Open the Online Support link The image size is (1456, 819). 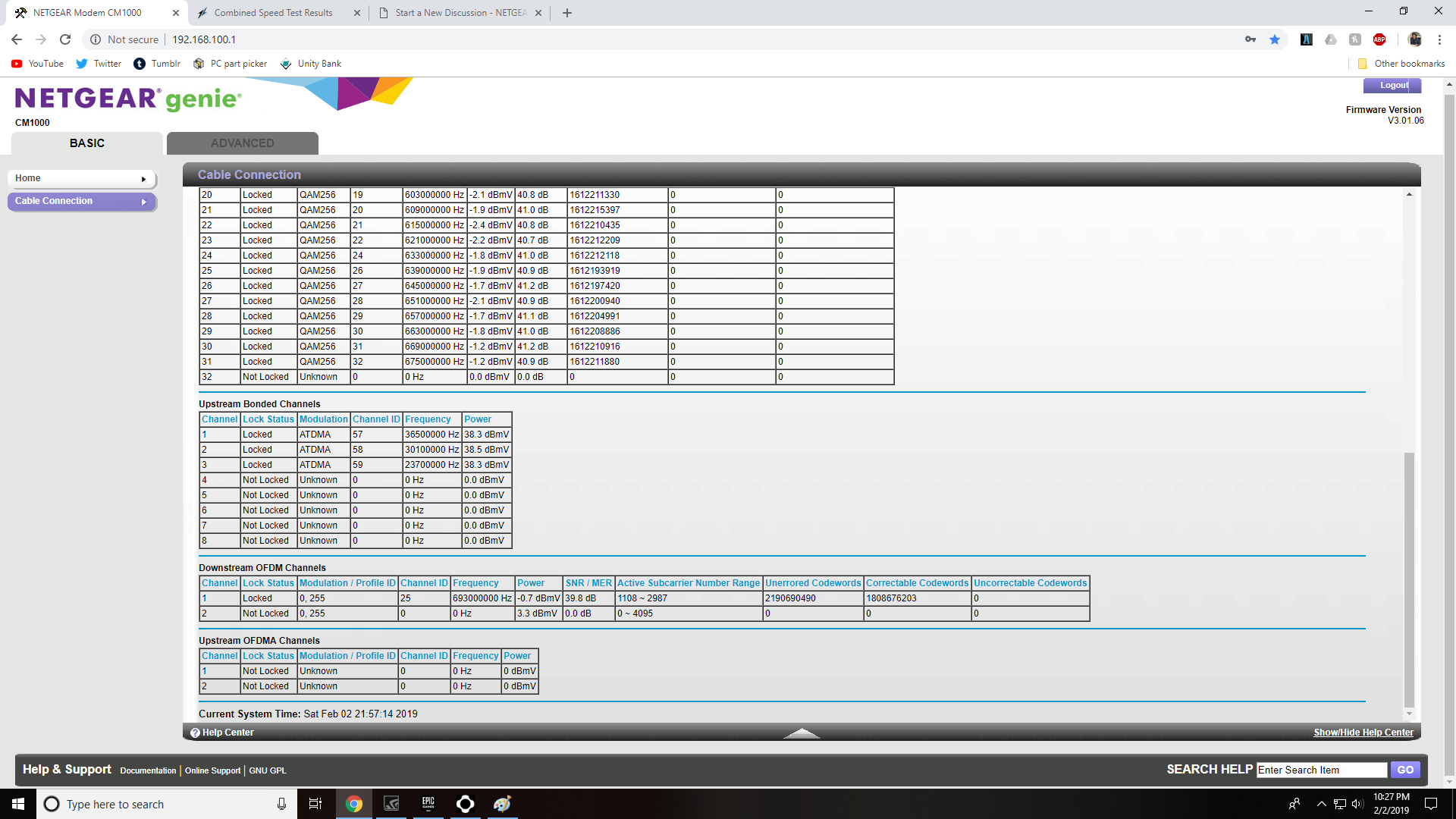click(212, 770)
